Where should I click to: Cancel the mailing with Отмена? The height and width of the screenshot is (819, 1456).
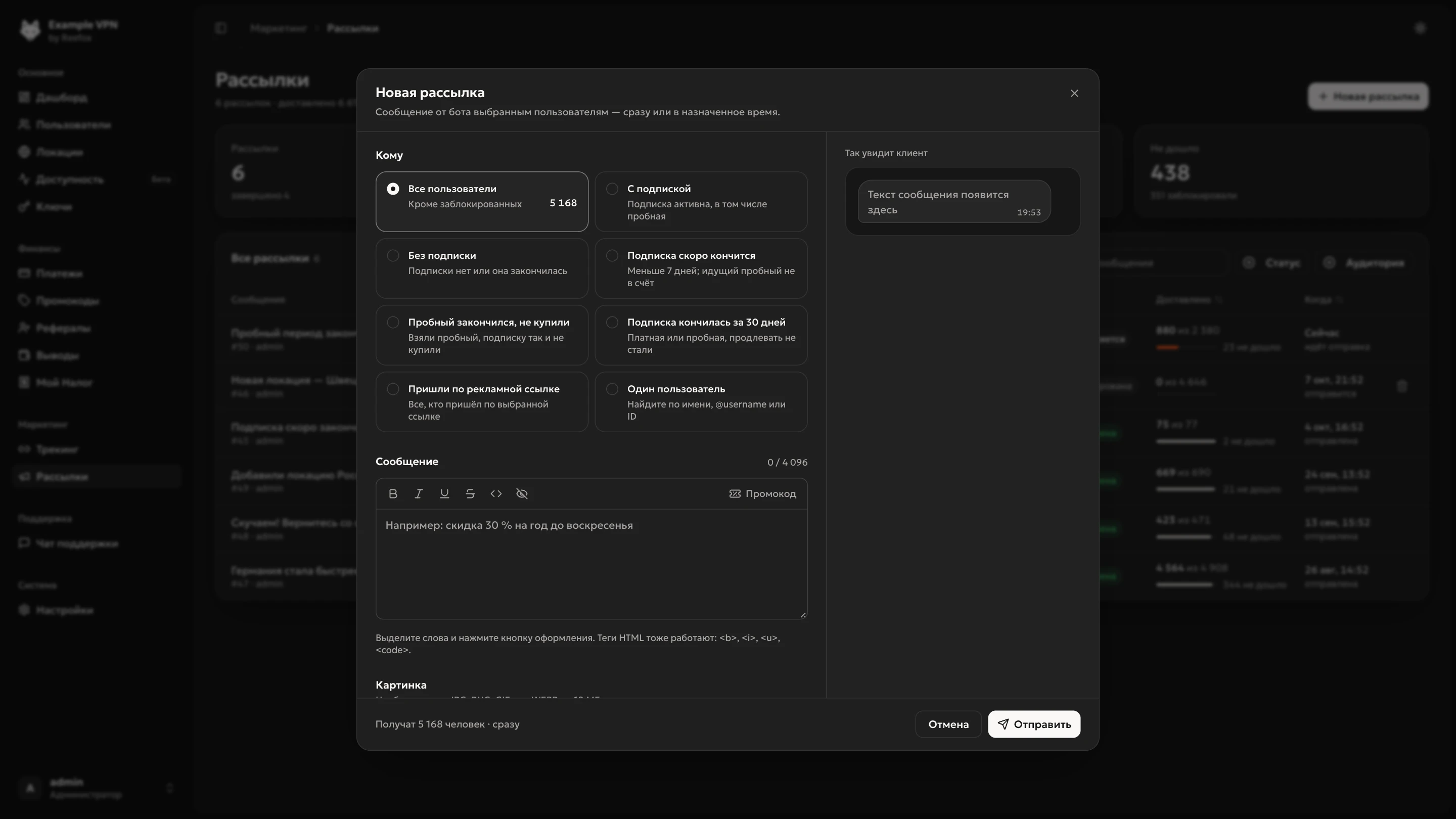(x=948, y=724)
